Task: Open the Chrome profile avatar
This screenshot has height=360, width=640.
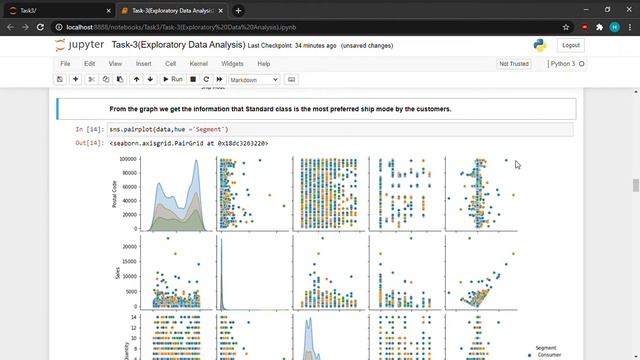Action: (x=615, y=27)
